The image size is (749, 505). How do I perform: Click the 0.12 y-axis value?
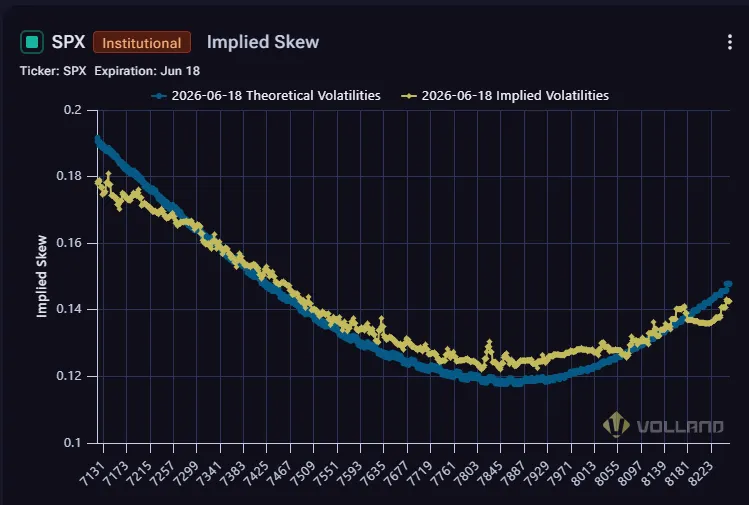click(x=69, y=376)
